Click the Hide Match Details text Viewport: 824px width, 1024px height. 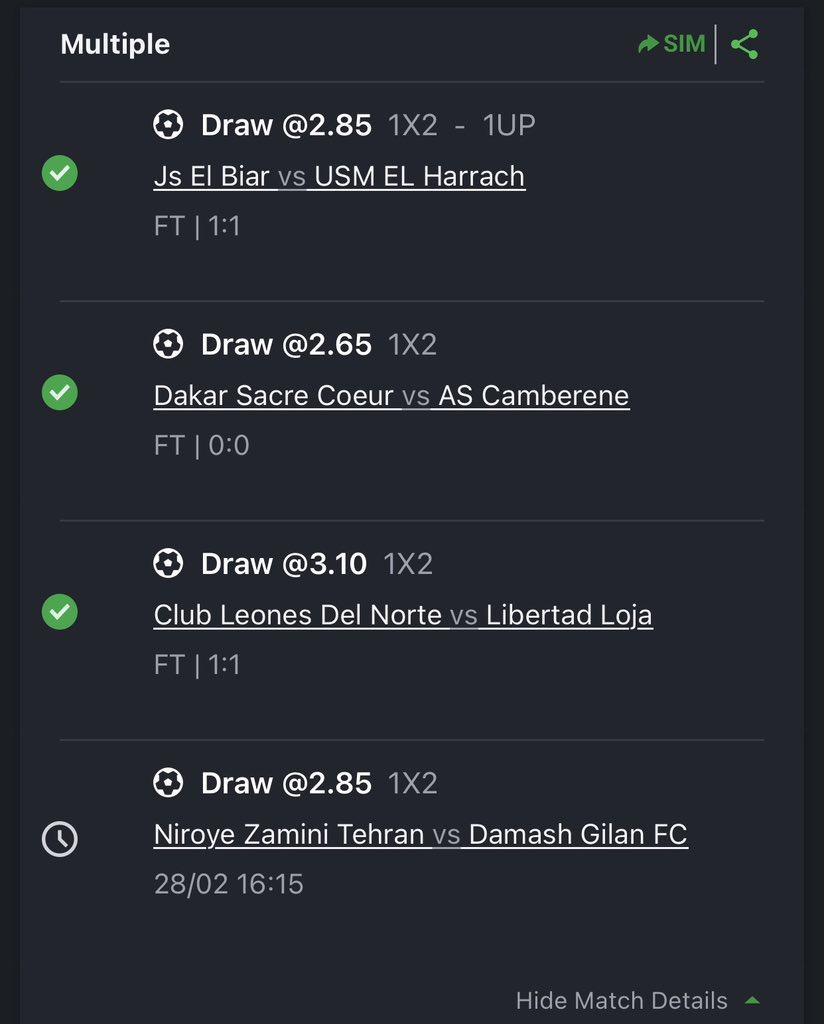621,1000
